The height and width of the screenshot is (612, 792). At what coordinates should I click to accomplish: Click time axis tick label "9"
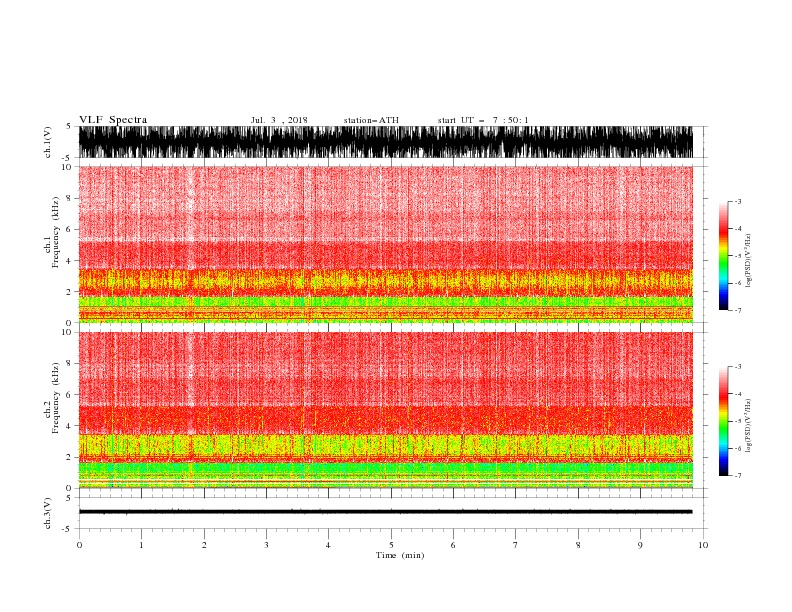click(x=640, y=545)
